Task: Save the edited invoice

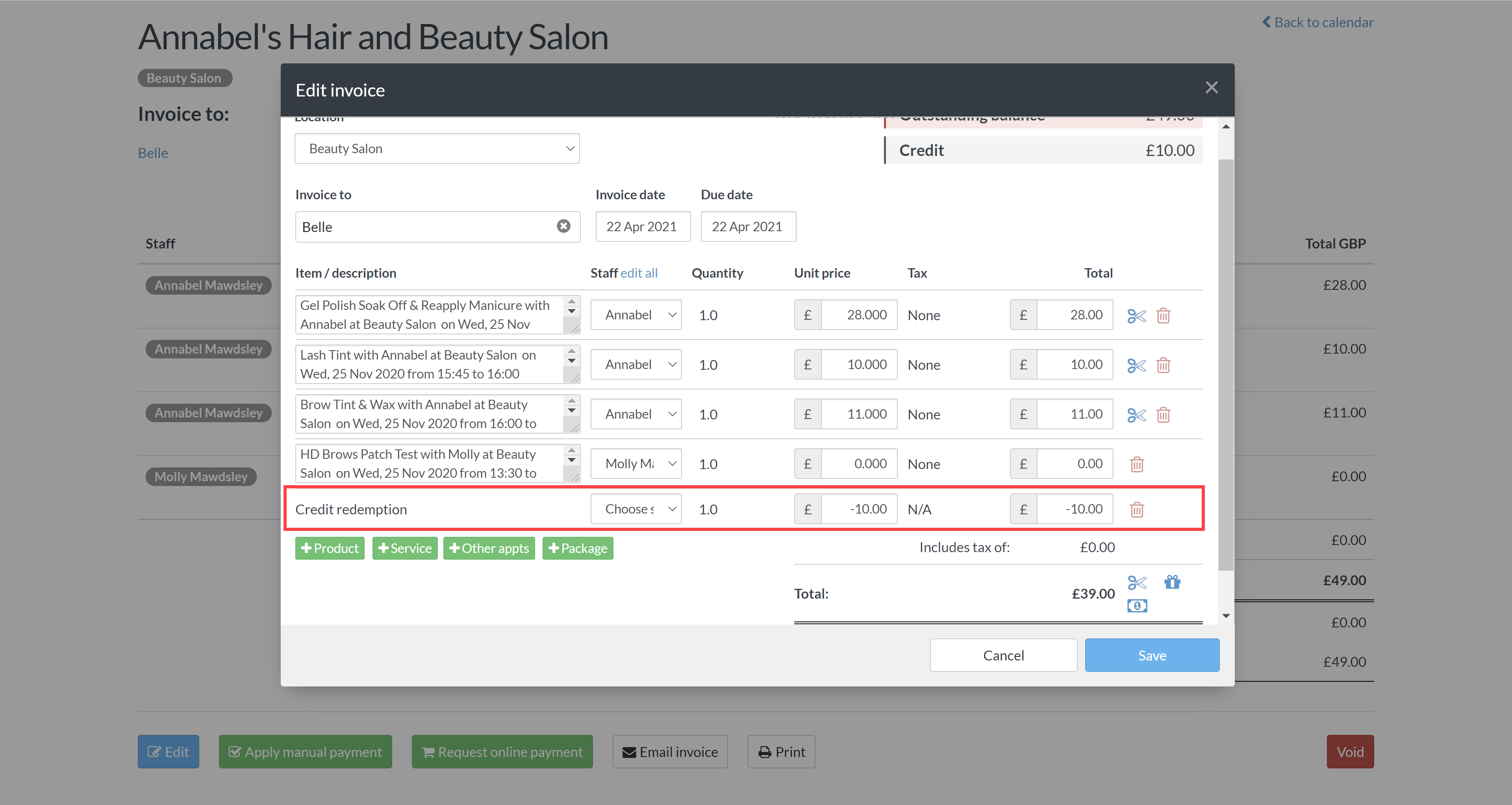Action: click(x=1151, y=655)
